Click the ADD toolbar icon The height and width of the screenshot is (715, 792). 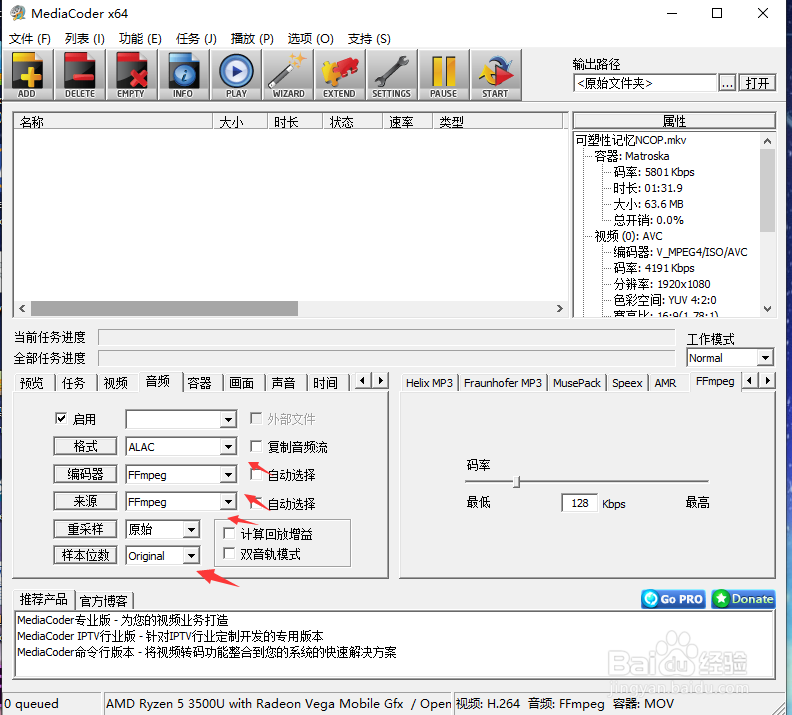coord(28,75)
